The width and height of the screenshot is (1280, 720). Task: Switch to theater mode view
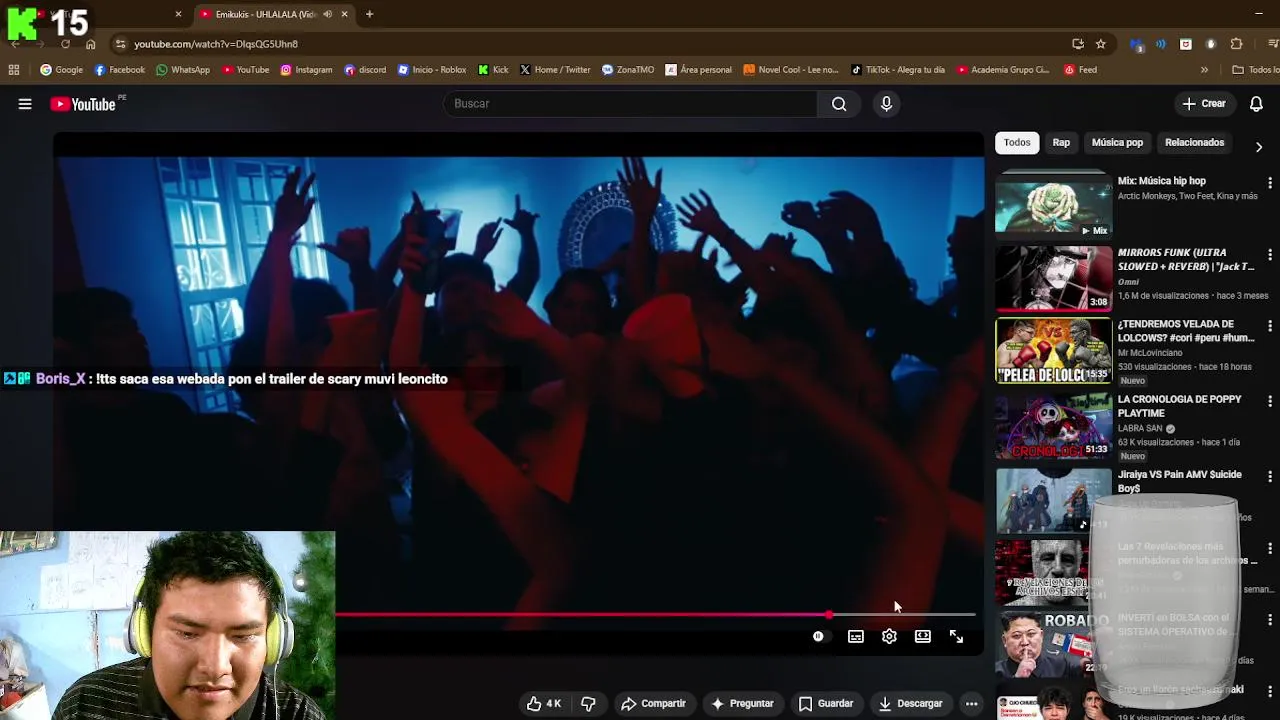[923, 636]
